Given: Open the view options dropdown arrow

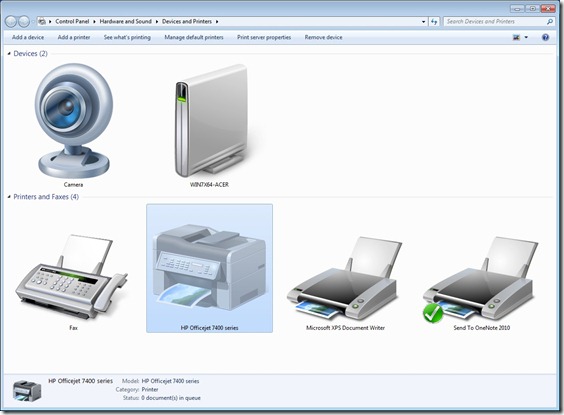Looking at the screenshot, I should click(x=526, y=37).
